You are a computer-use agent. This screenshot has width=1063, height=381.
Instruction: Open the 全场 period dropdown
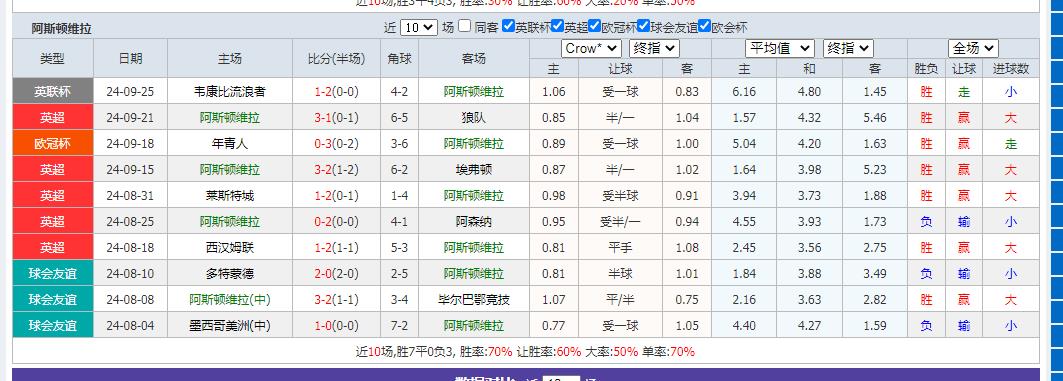973,49
